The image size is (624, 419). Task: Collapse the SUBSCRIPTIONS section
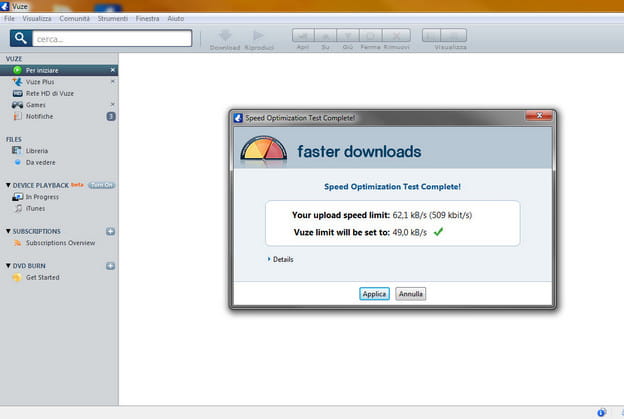pos(8,231)
